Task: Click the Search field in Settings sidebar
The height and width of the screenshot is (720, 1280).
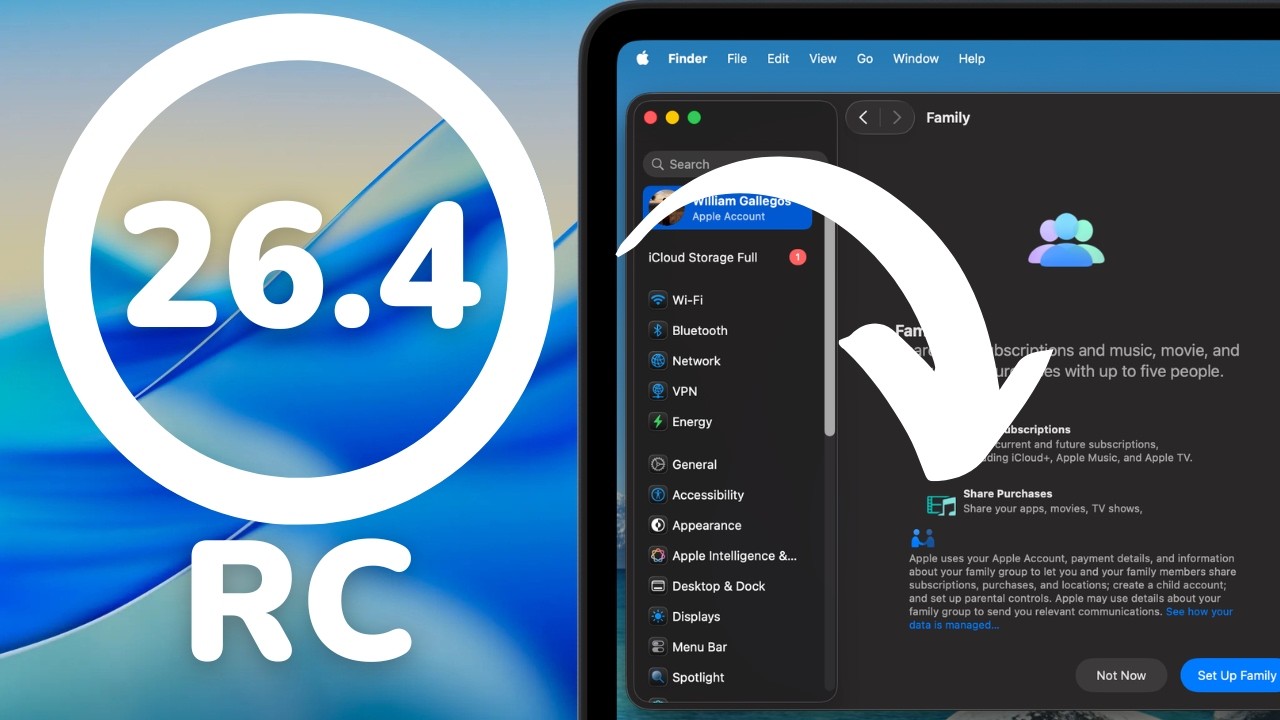Action: [735, 164]
